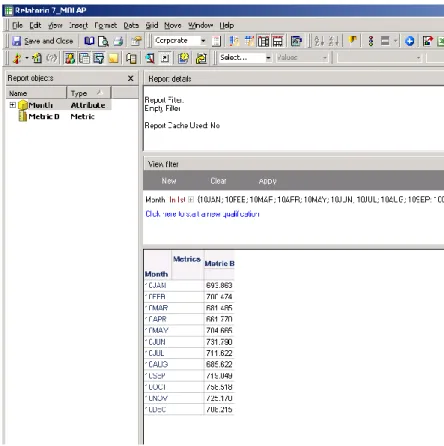Toggle the Report Details pane toolbar button
The image size is (444, 446).
pyautogui.click(x=84, y=58)
